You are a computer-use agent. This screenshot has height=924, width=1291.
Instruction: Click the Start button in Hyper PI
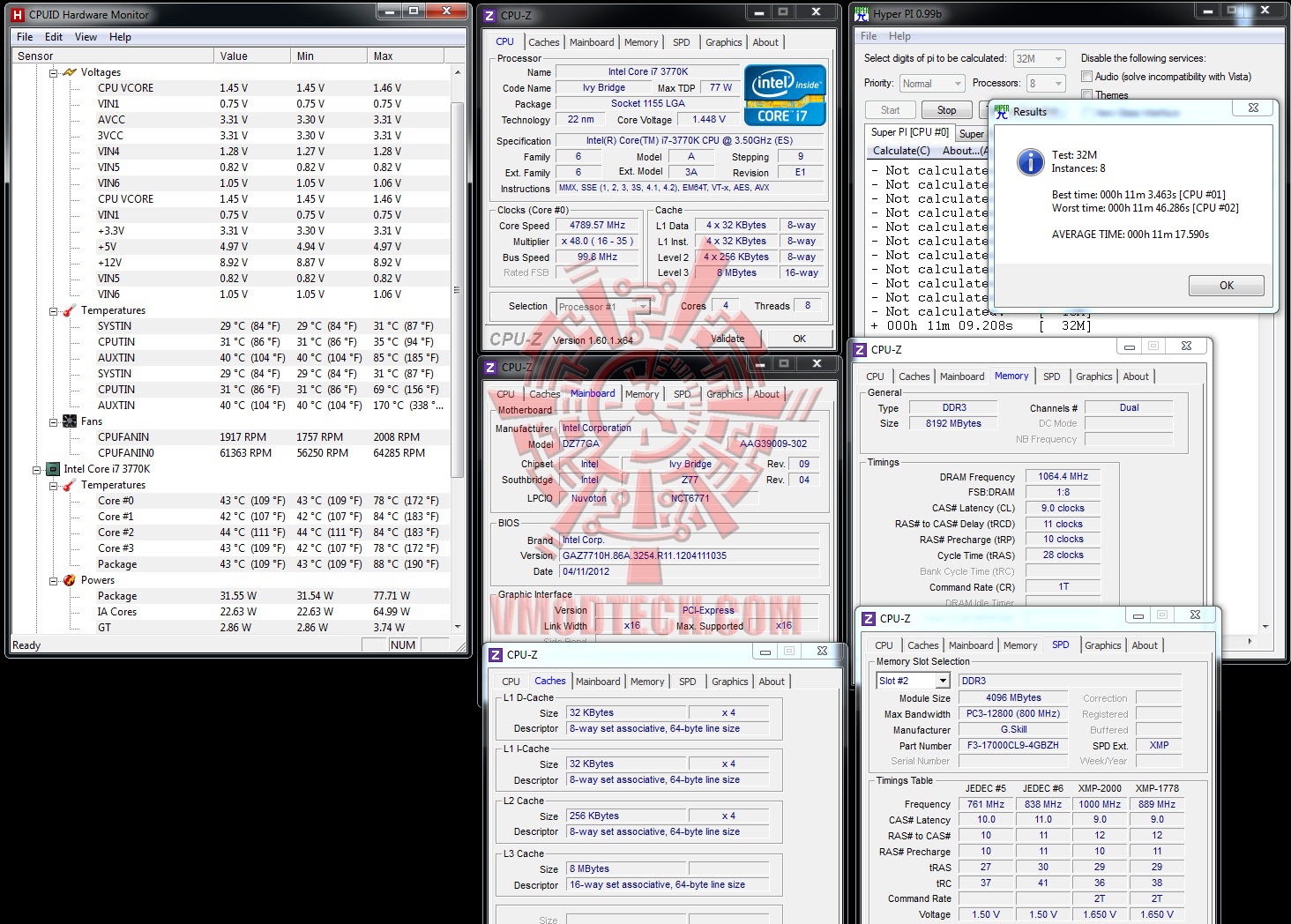(x=891, y=110)
